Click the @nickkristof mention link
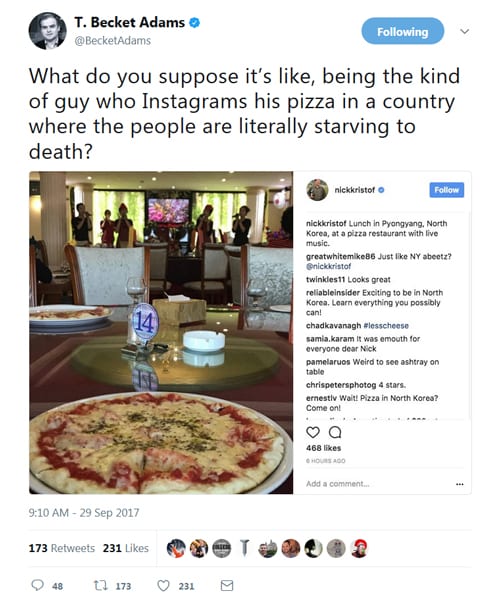 coord(329,266)
